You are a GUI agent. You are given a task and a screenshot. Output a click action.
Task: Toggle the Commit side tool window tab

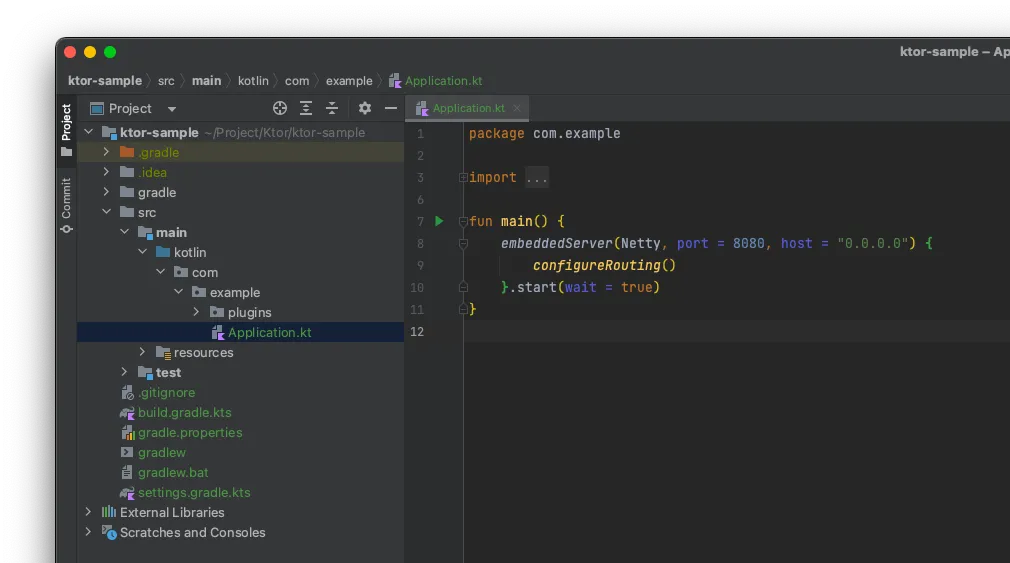pyautogui.click(x=66, y=205)
